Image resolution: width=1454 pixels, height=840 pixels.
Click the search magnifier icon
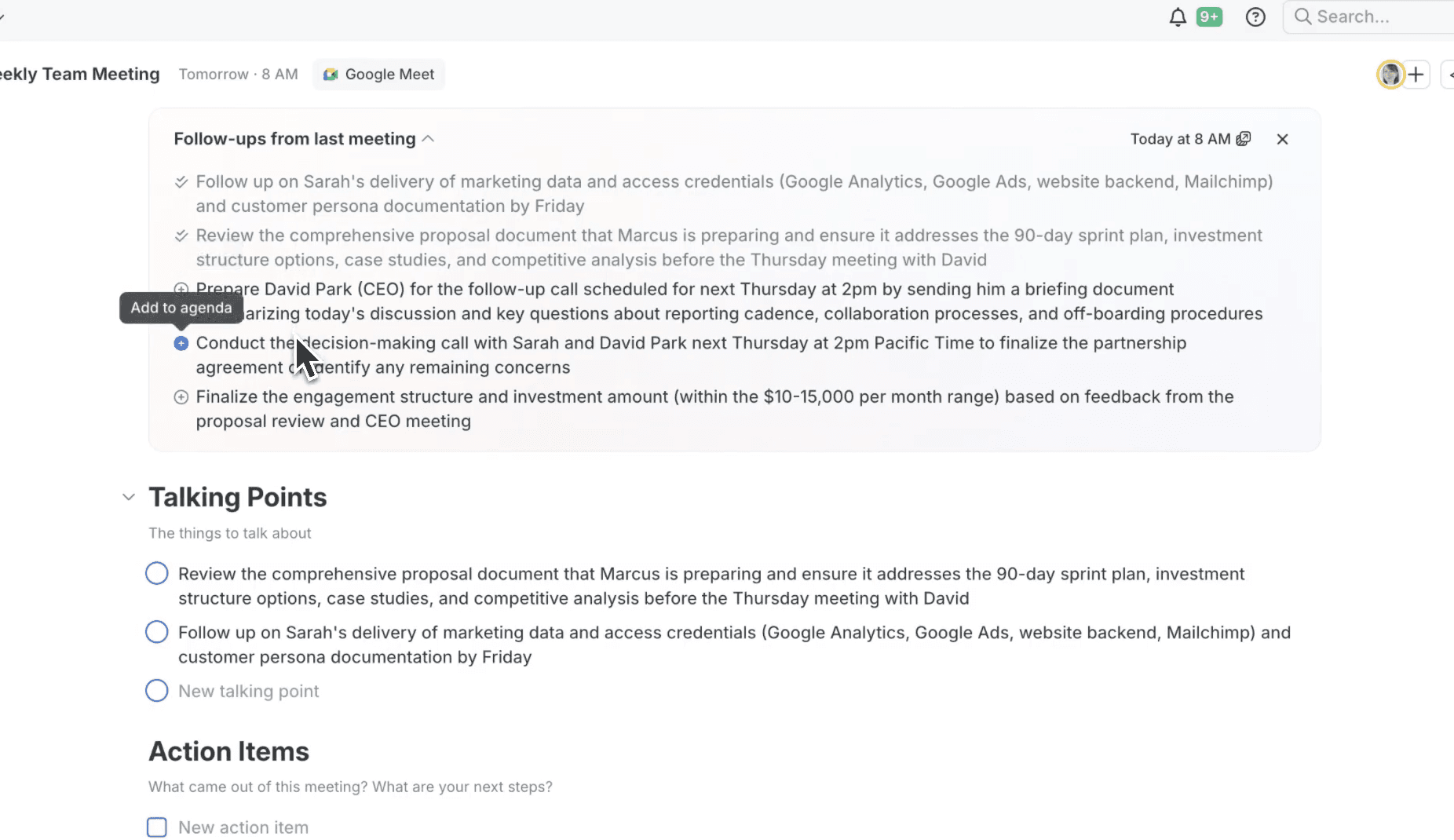1302,16
